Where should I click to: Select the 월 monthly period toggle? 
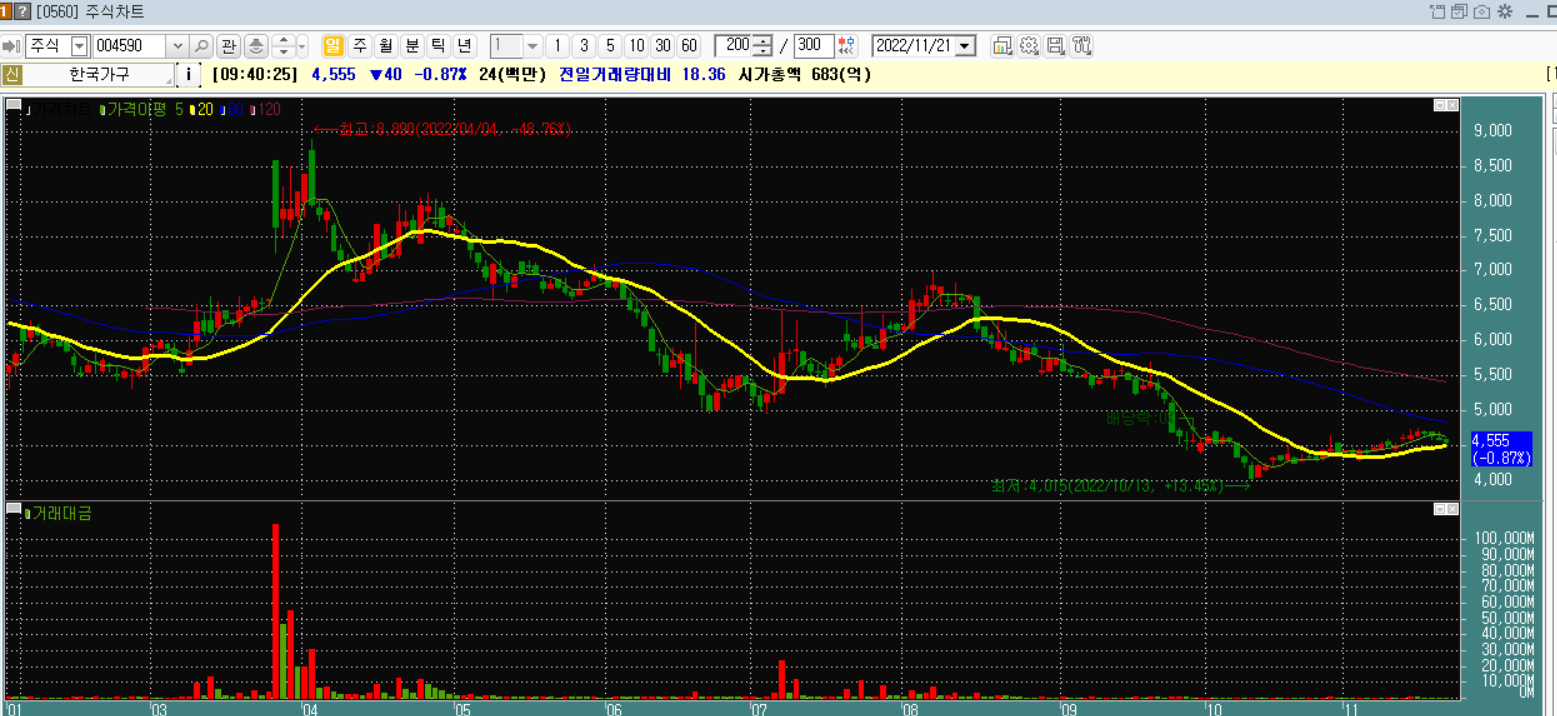coord(386,46)
